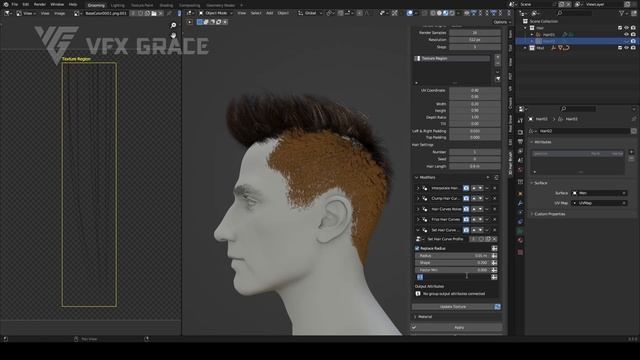
Task: Click Shape value field
Action: 453,263
